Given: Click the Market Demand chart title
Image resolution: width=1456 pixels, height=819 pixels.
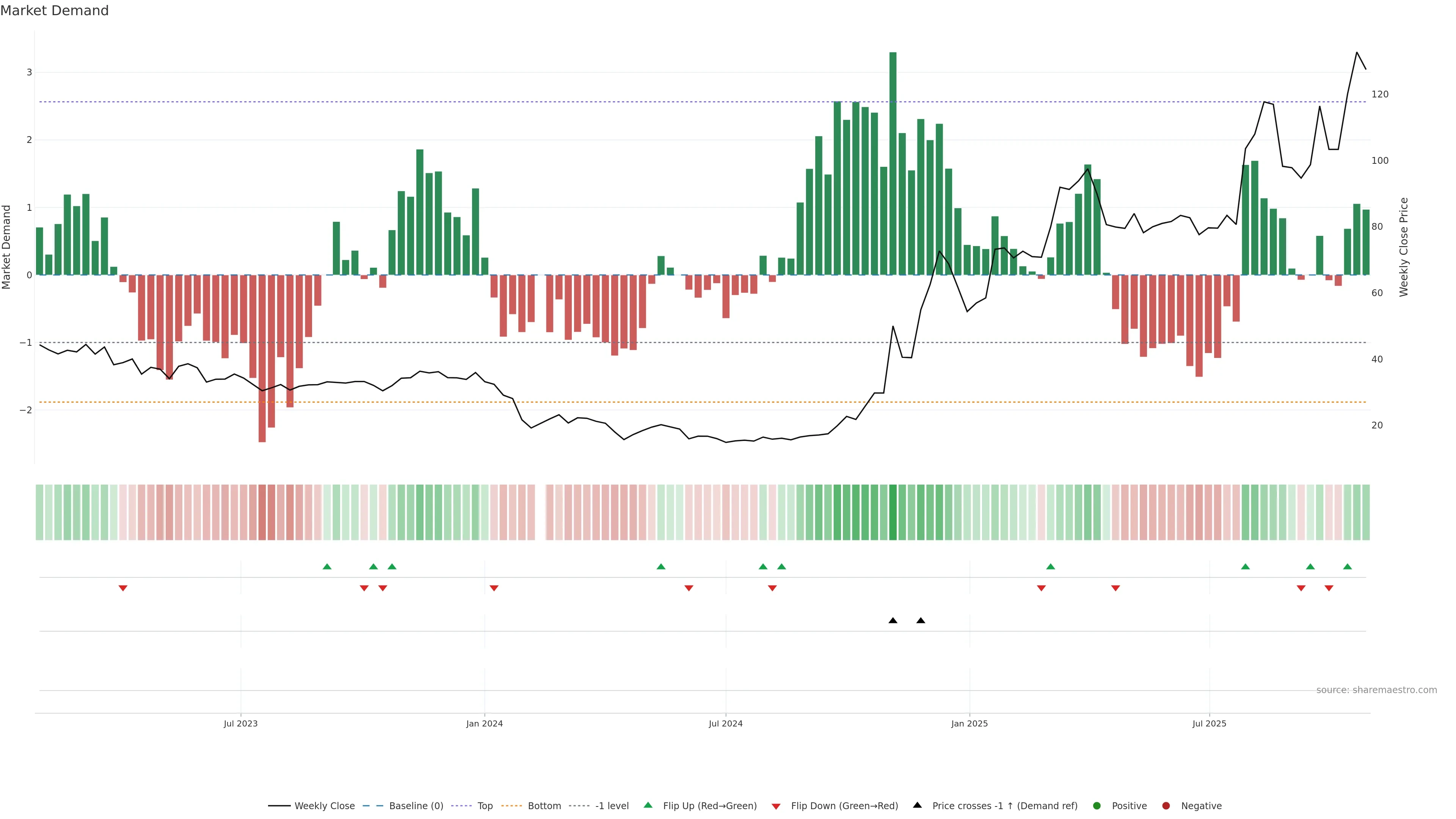Looking at the screenshot, I should pos(54,11).
